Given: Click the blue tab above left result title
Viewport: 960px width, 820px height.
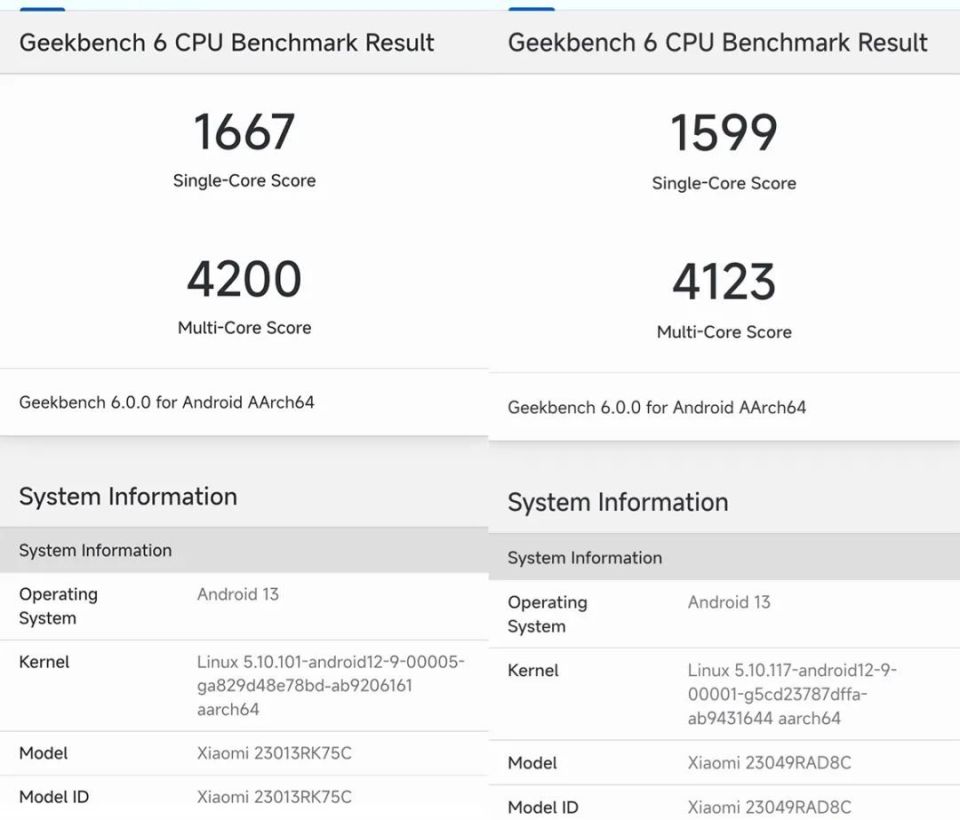Looking at the screenshot, I should pyautogui.click(x=42, y=9).
